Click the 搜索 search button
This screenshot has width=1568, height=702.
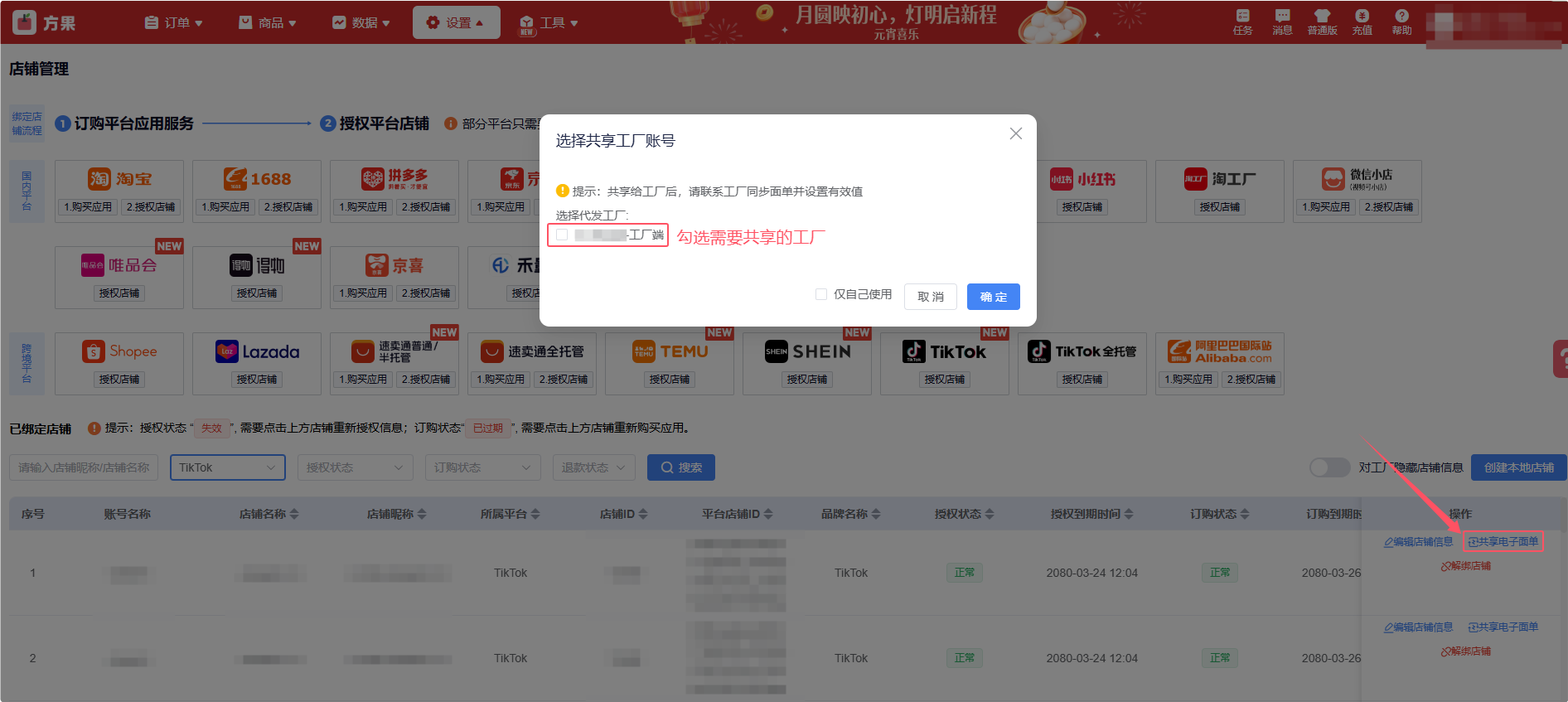pyautogui.click(x=681, y=467)
